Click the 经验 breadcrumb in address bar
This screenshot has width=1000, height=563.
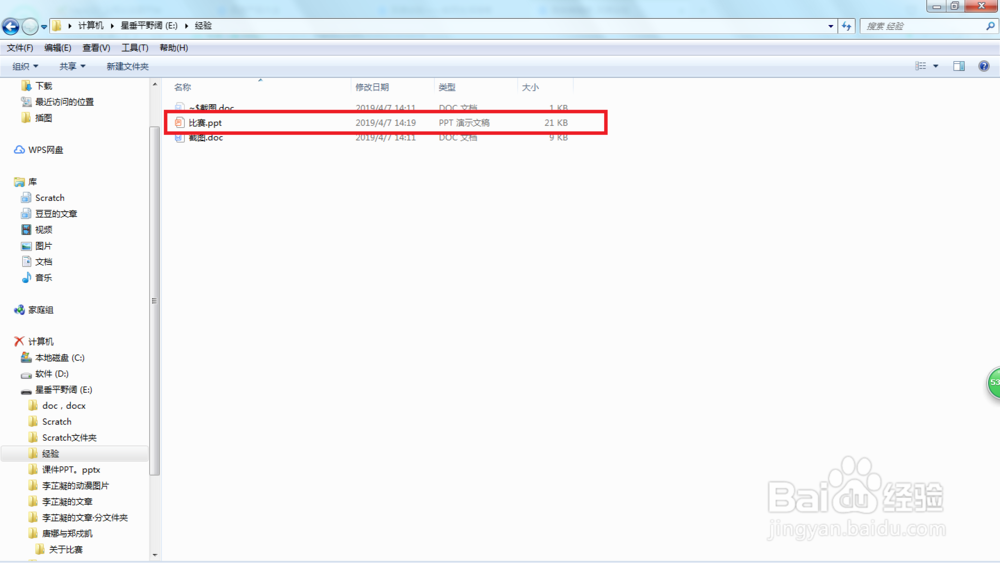pyautogui.click(x=203, y=26)
